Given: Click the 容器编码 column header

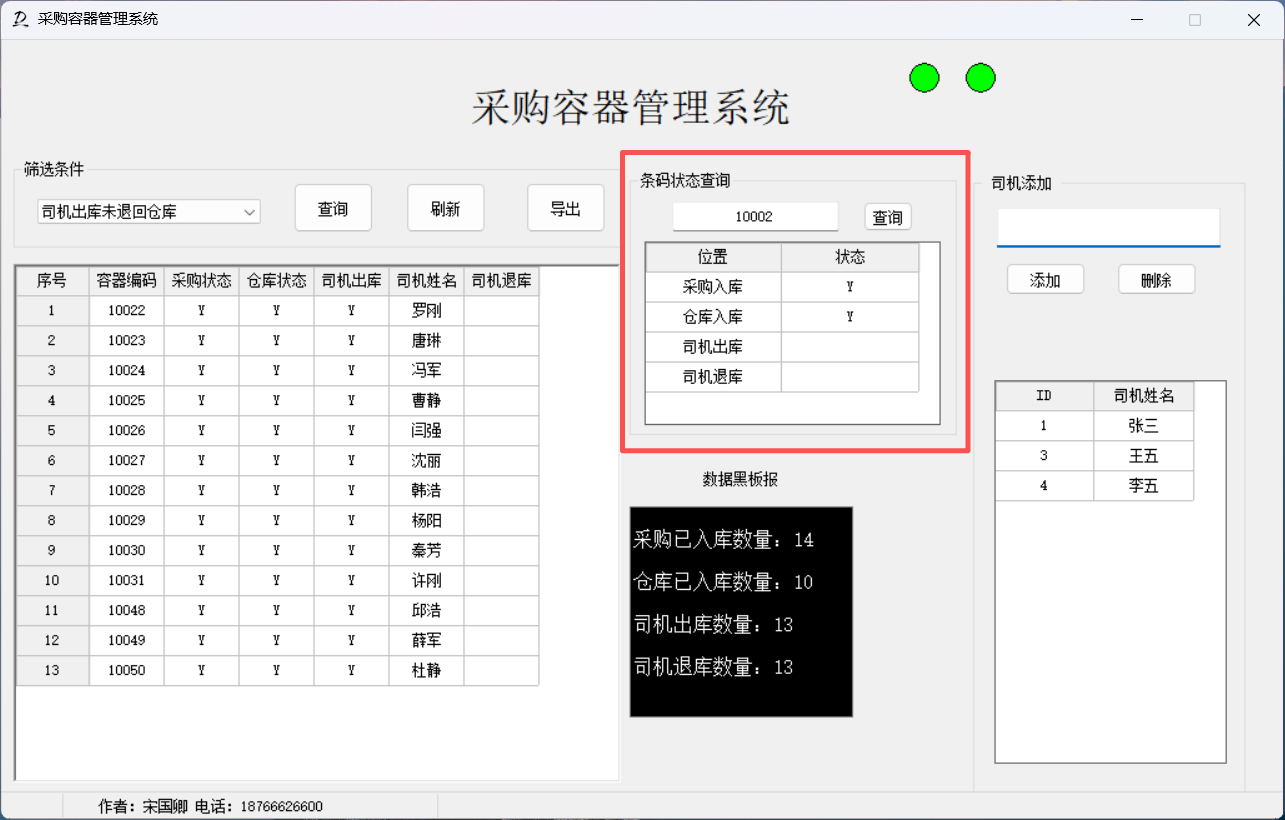Looking at the screenshot, I should [x=127, y=281].
